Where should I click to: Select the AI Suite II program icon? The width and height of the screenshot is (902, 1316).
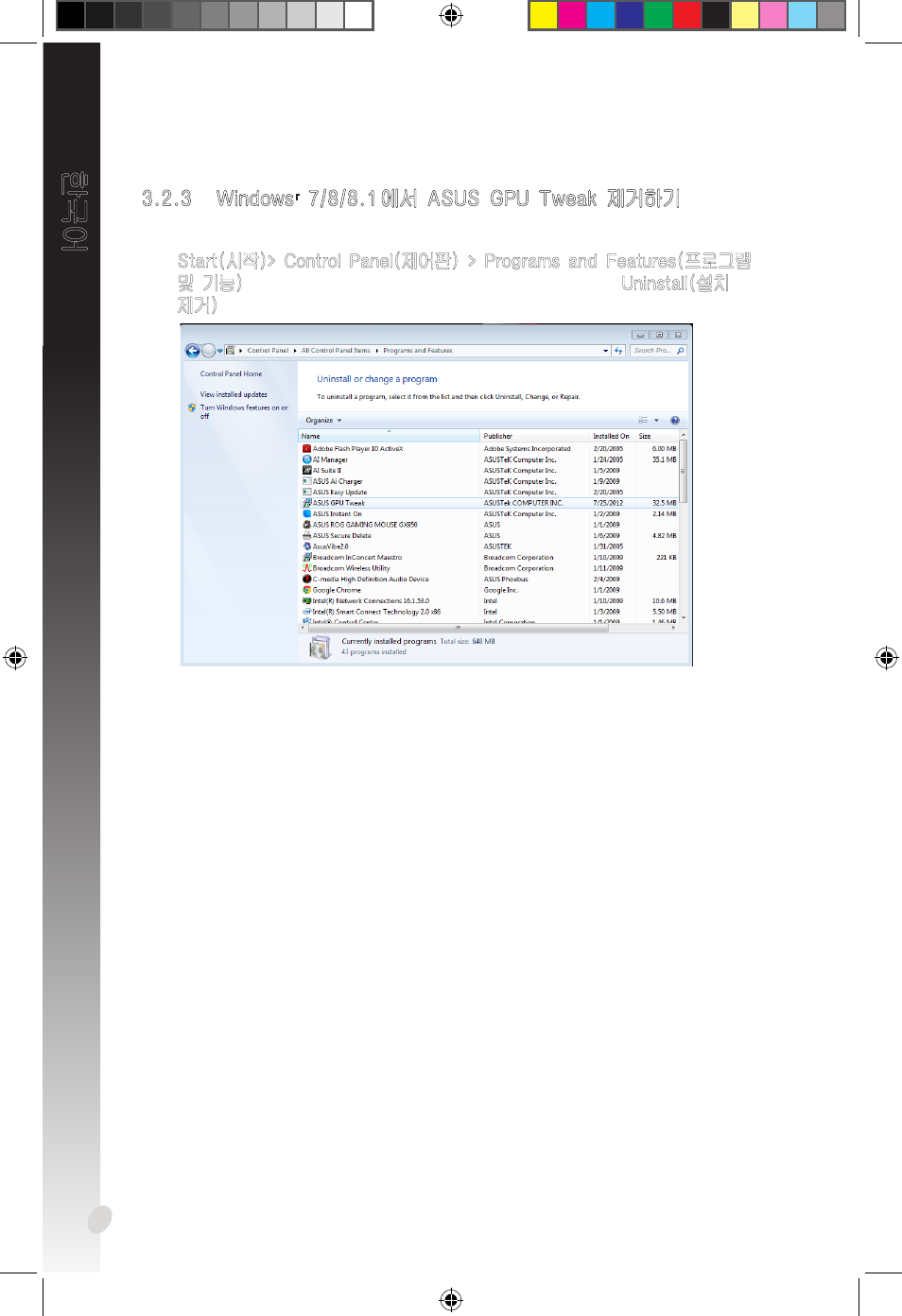coord(306,470)
